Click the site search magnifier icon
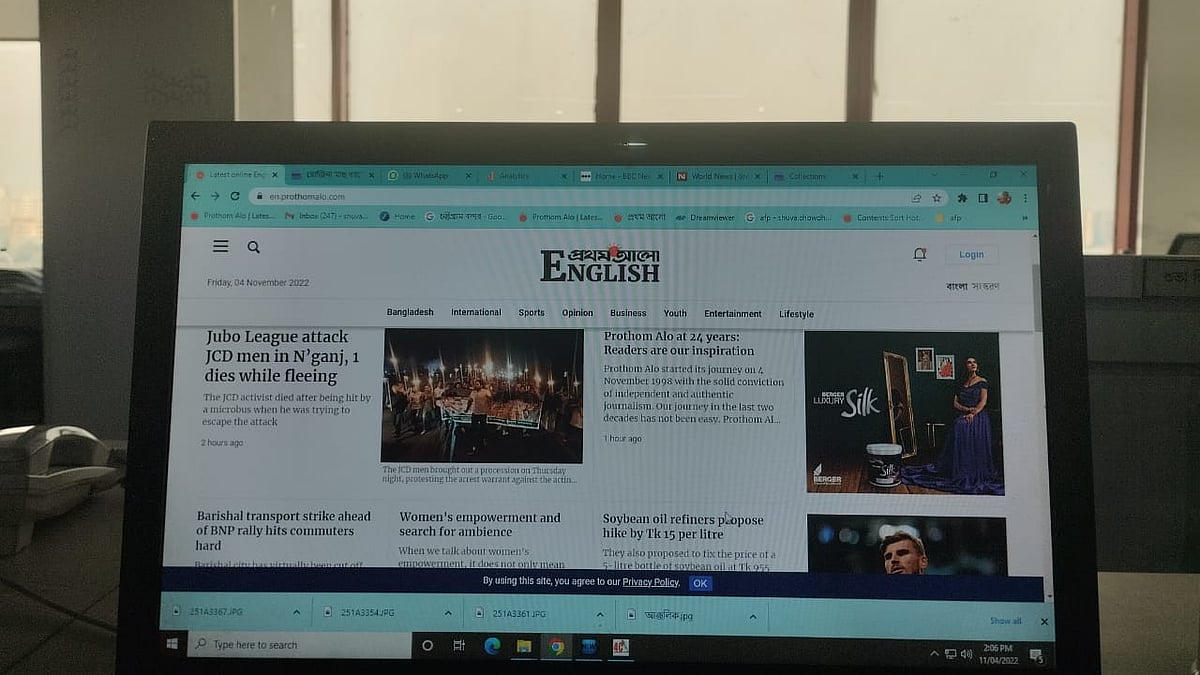1200x675 pixels. [x=254, y=247]
